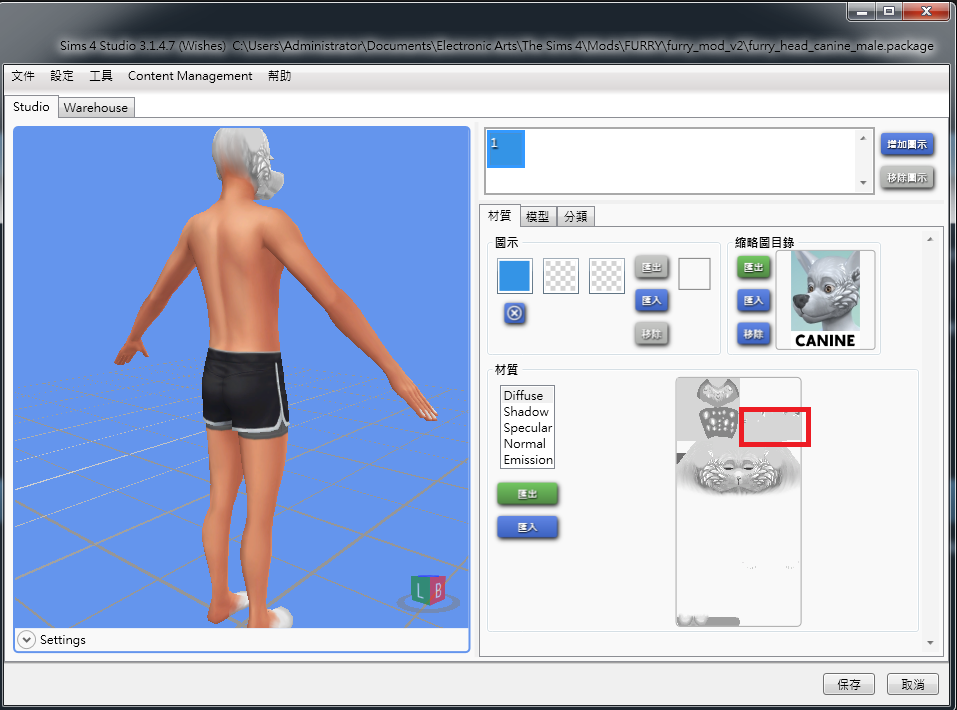Click 移除圖示 remove swatch button
The width and height of the screenshot is (957, 710).
pos(907,178)
